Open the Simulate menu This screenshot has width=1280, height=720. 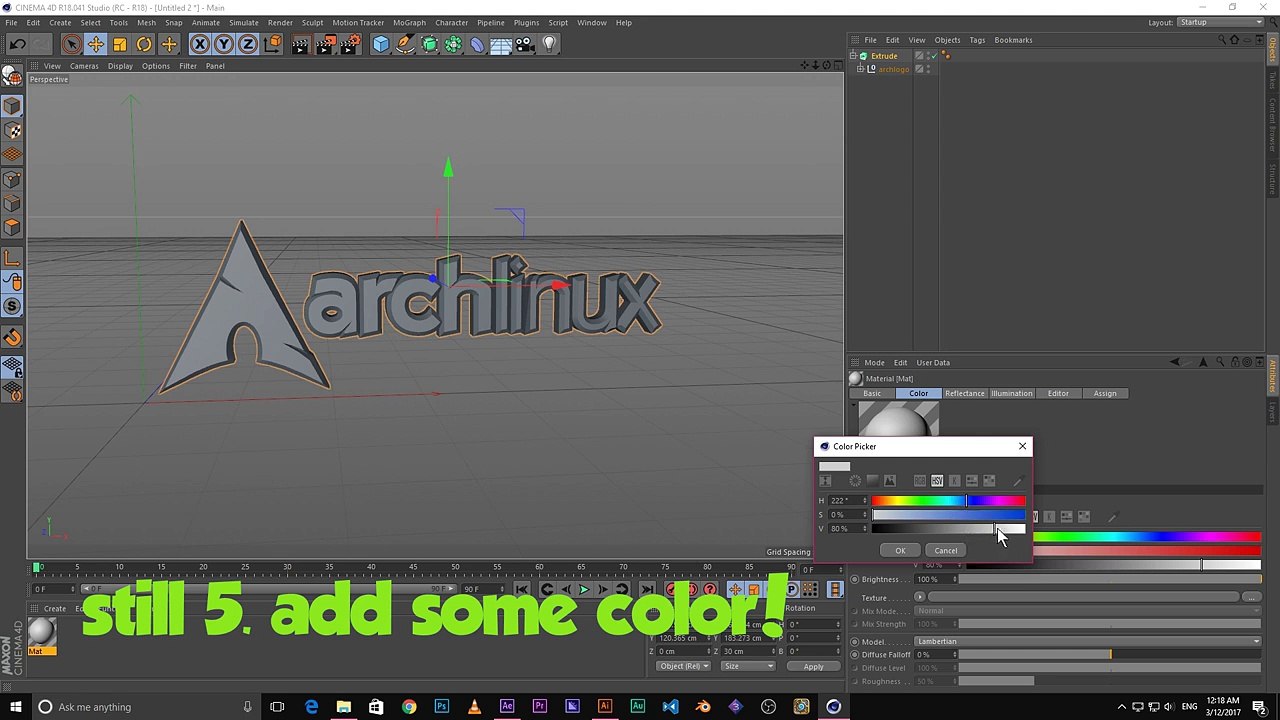244,22
